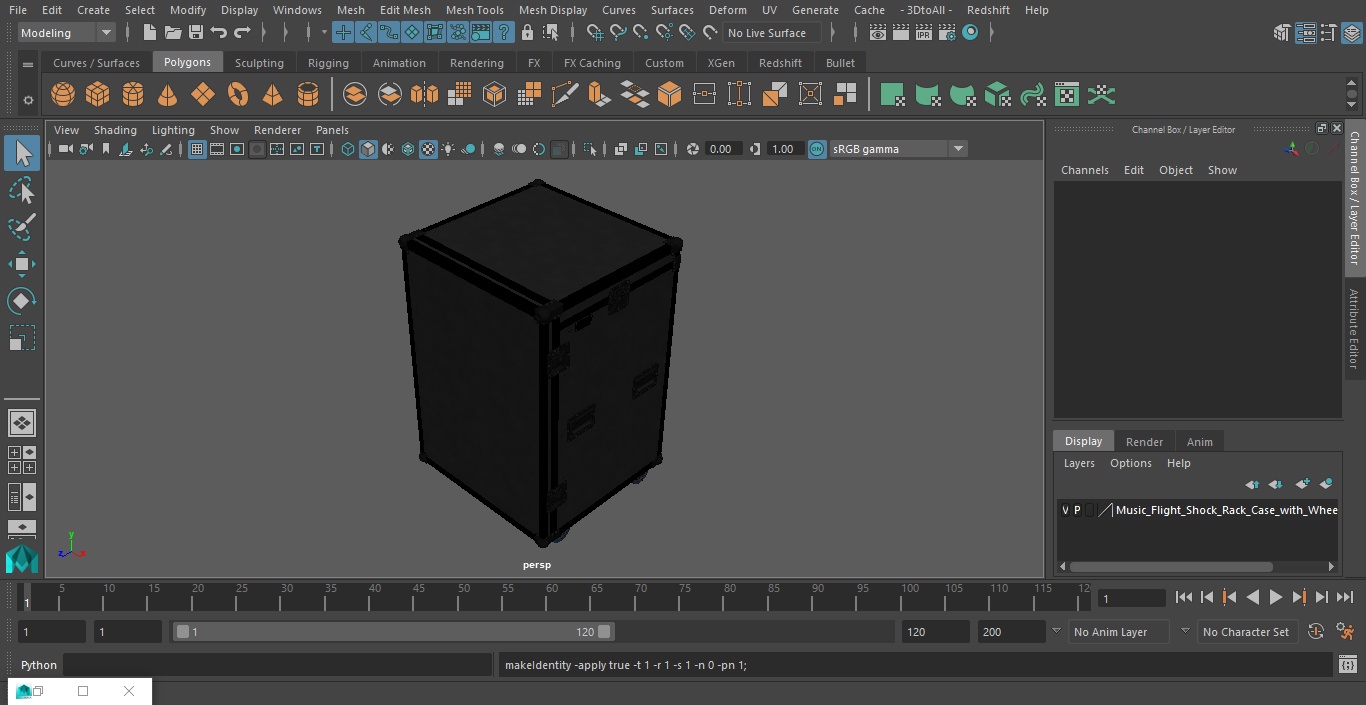Select the Scale tool in toolbox
This screenshot has height=705, width=1366.
pos(22,338)
